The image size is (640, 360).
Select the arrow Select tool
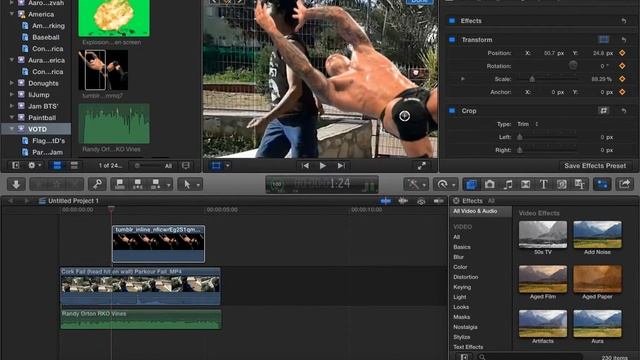pos(187,184)
